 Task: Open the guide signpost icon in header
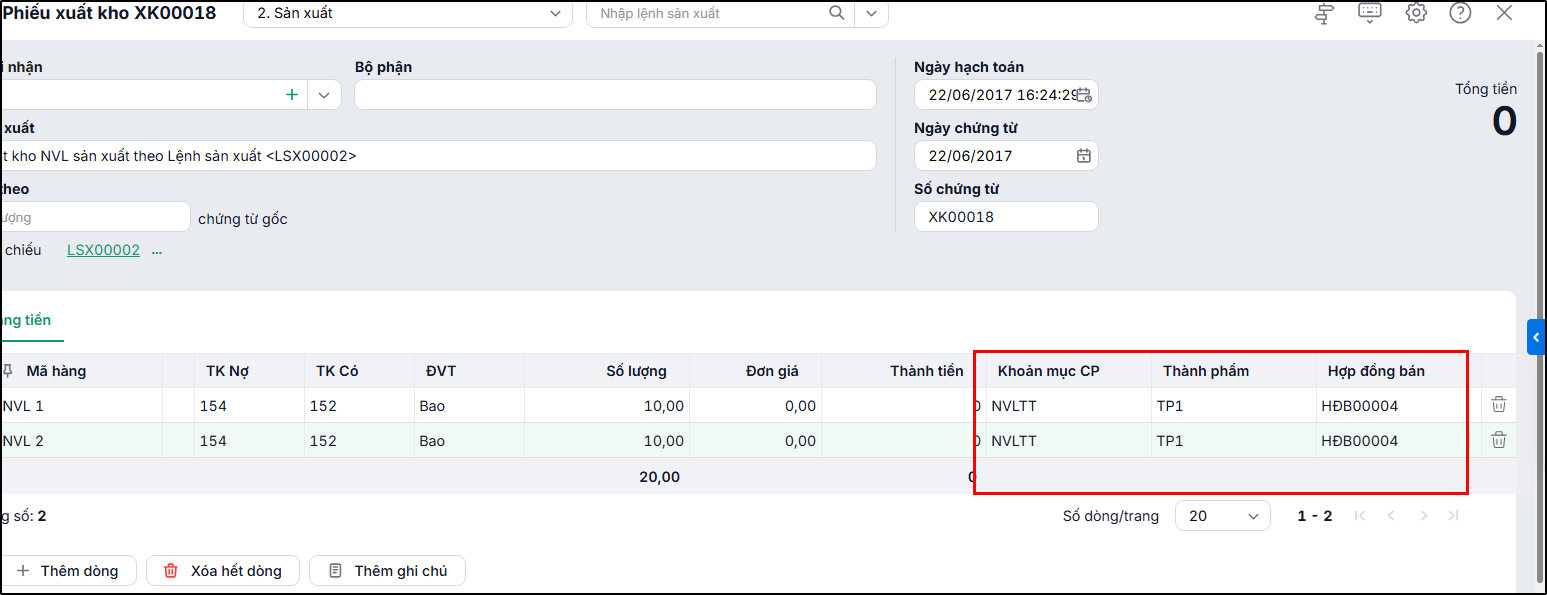pyautogui.click(x=1324, y=13)
